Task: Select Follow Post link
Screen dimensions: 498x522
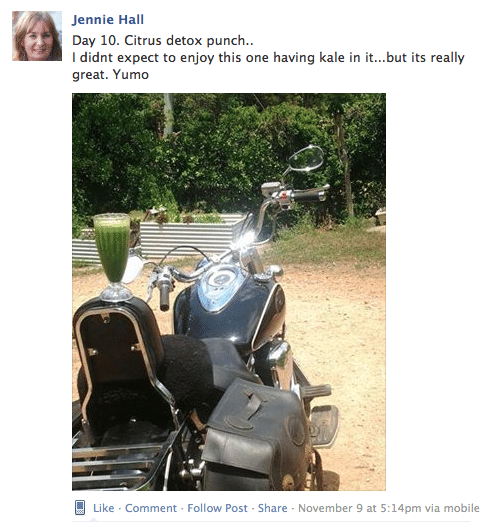Action: click(x=217, y=508)
